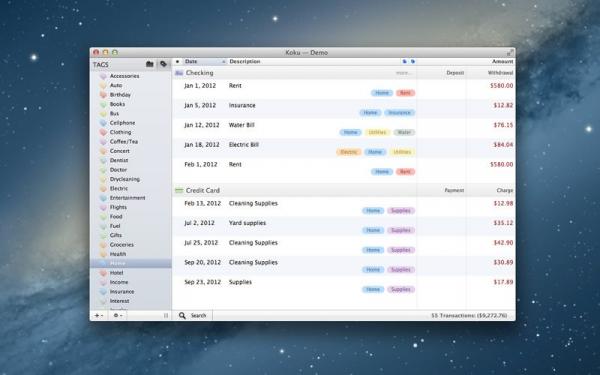Select the Birthday tag icon
The height and width of the screenshot is (375, 600).
tap(103, 95)
